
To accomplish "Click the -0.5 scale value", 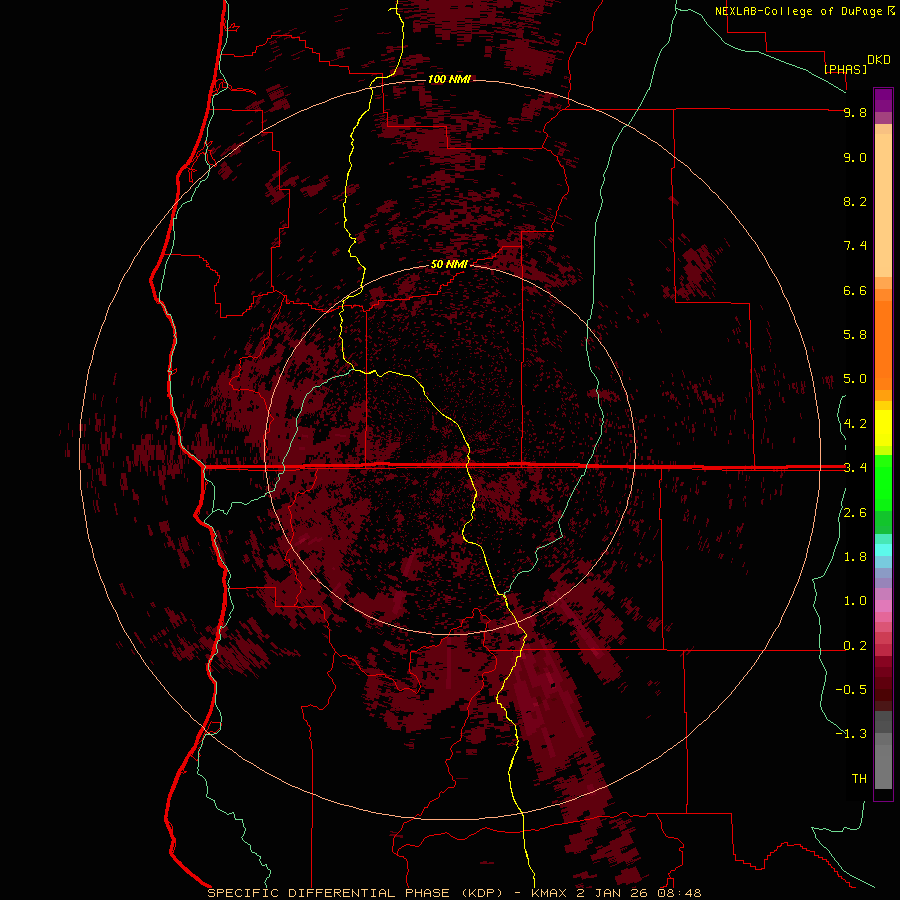I will pyautogui.click(x=851, y=689).
